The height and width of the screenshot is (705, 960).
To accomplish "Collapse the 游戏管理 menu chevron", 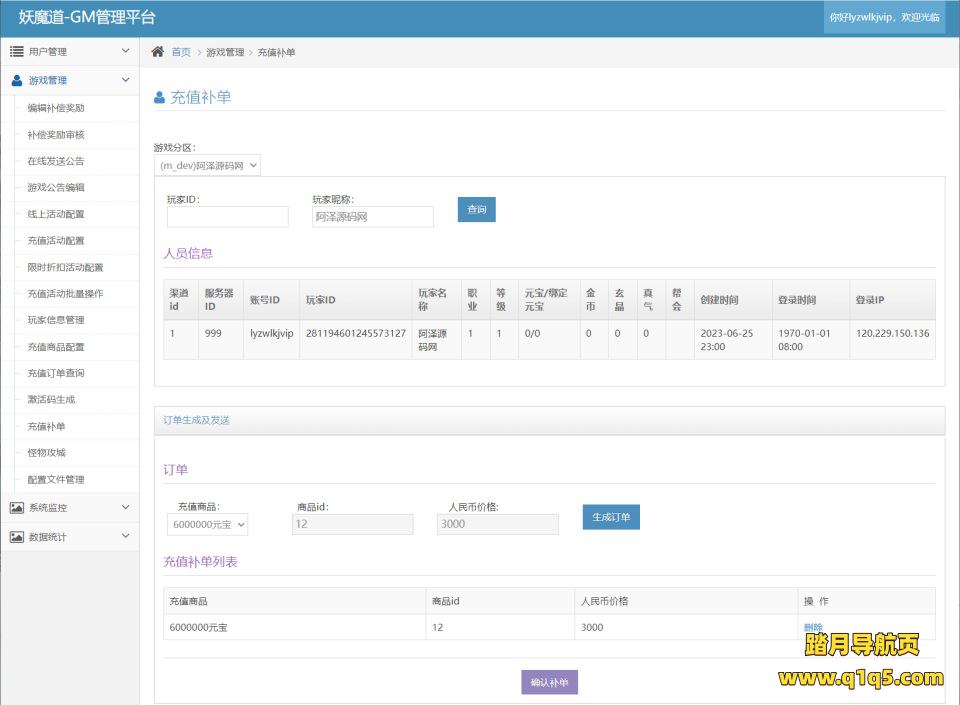I will point(125,80).
